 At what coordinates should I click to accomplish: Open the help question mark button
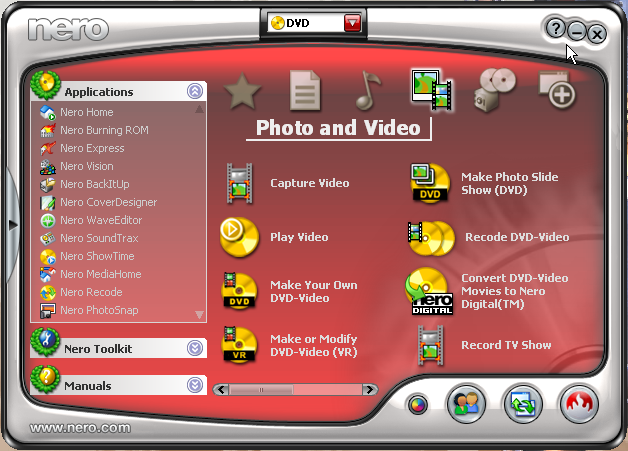click(555, 28)
